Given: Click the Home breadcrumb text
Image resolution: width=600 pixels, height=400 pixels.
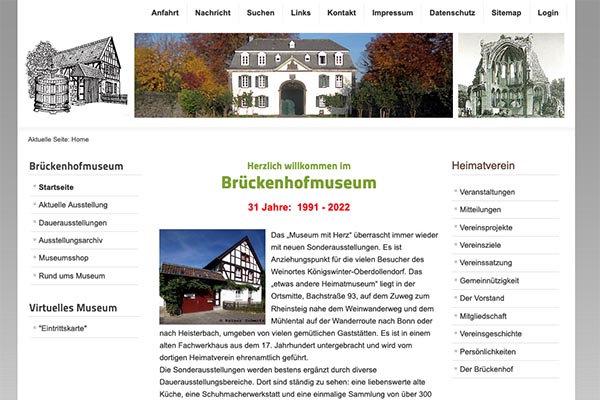Looking at the screenshot, I should [x=80, y=139].
